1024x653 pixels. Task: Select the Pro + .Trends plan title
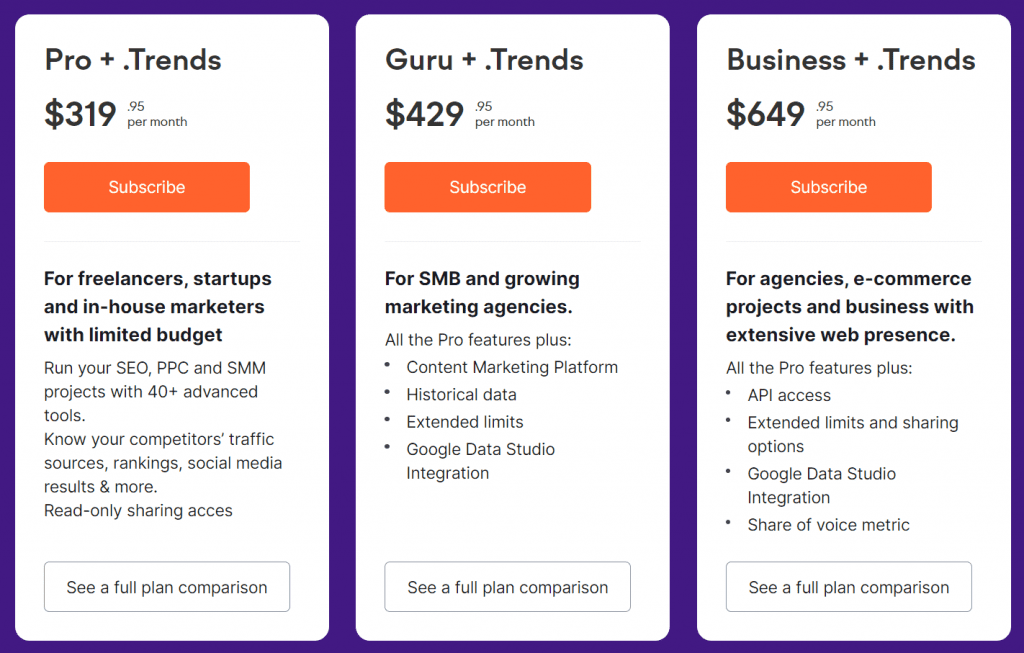tap(131, 60)
